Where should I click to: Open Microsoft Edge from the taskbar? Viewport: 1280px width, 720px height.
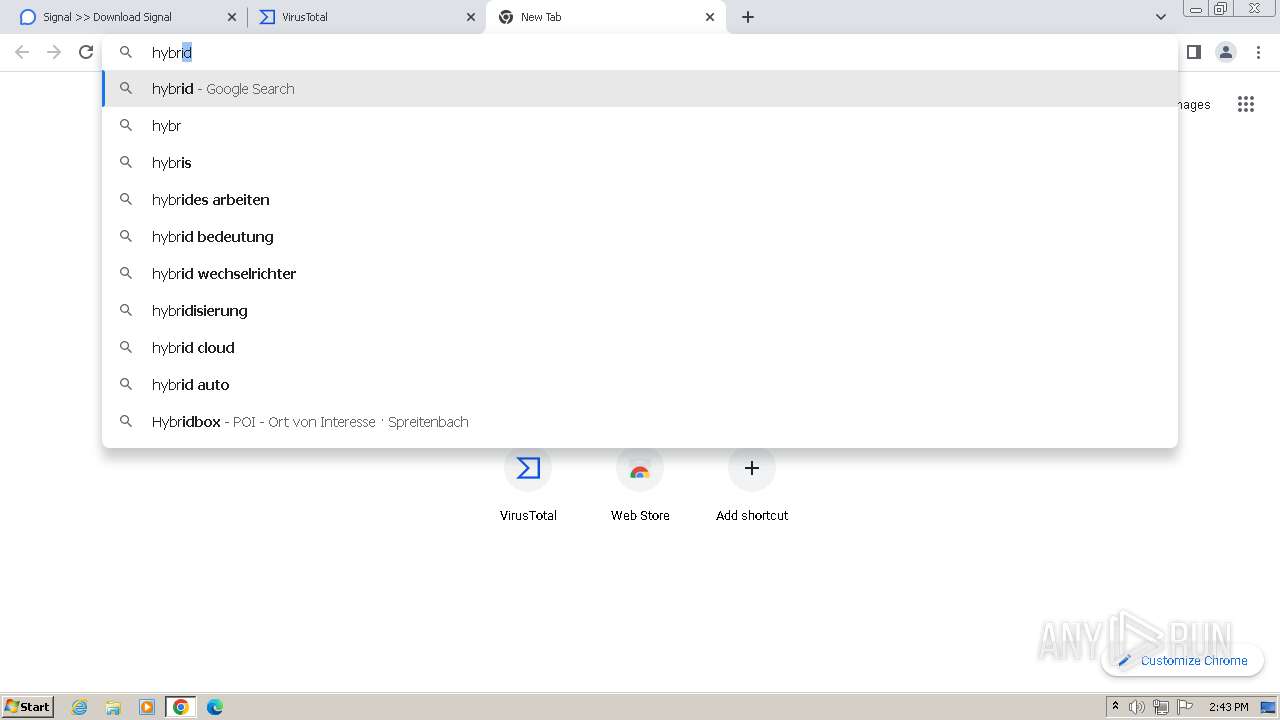pyautogui.click(x=215, y=707)
